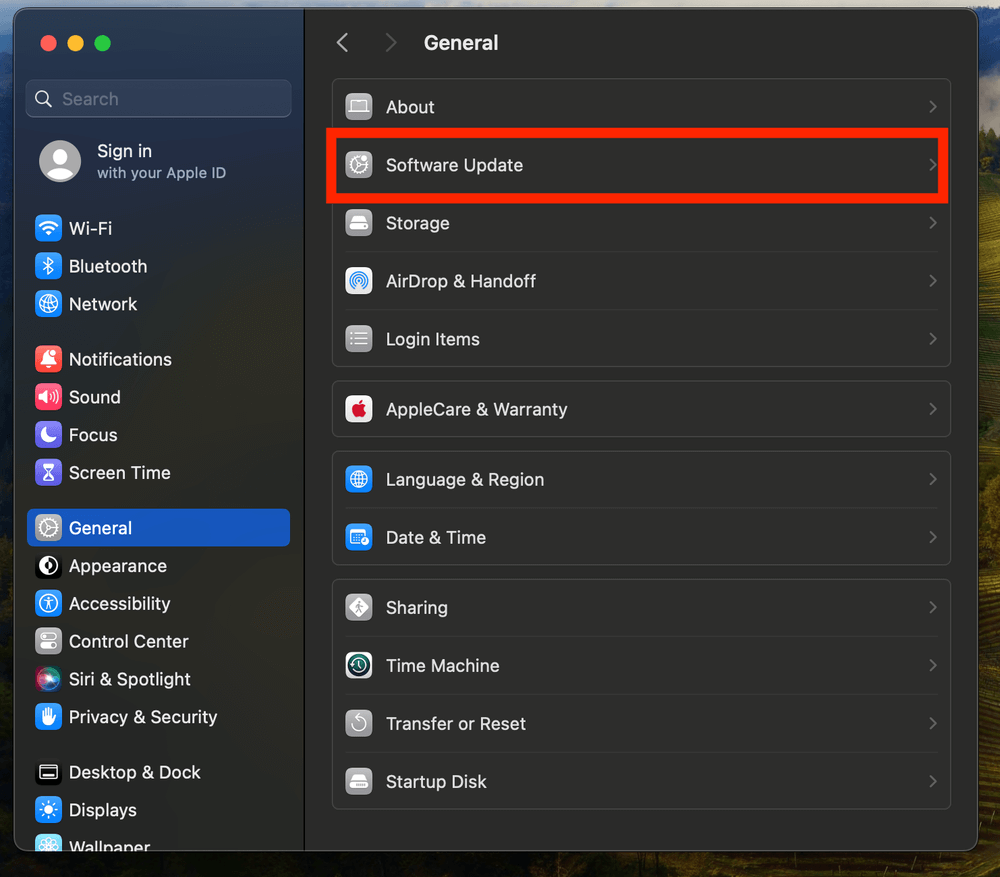The width and height of the screenshot is (1000, 877).
Task: Open the Accessibility sidebar icon
Action: point(48,603)
